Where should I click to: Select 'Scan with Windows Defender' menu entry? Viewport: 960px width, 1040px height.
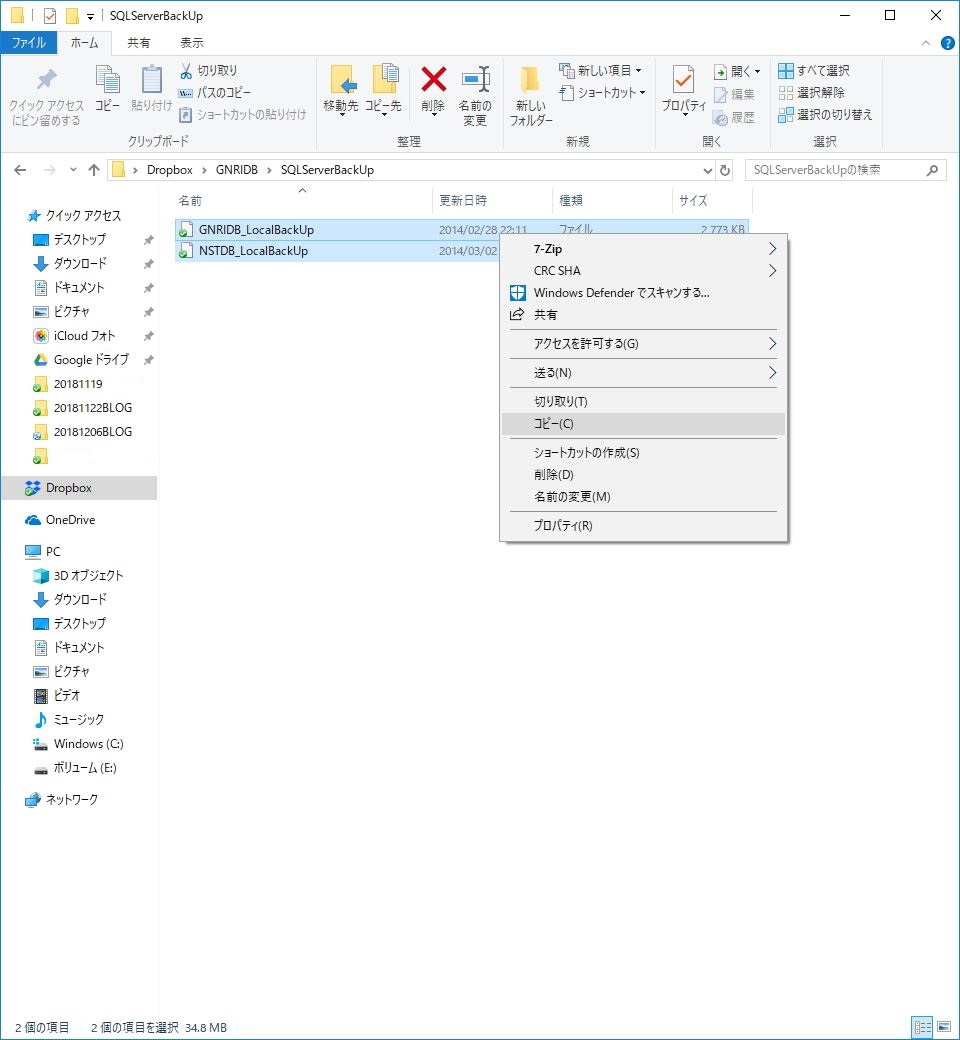(x=621, y=293)
